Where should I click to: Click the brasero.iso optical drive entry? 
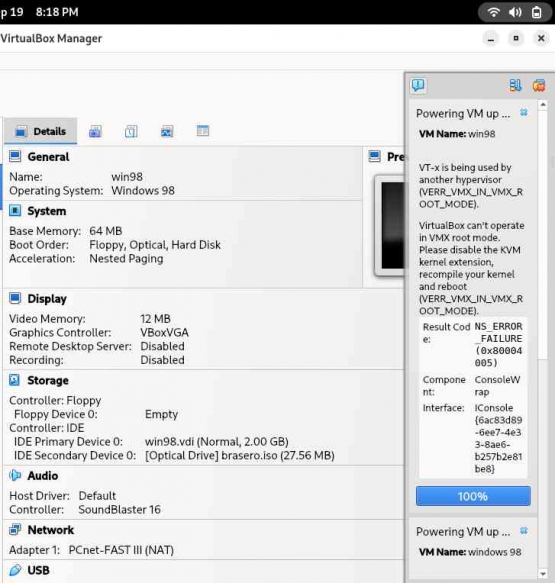[x=240, y=455]
